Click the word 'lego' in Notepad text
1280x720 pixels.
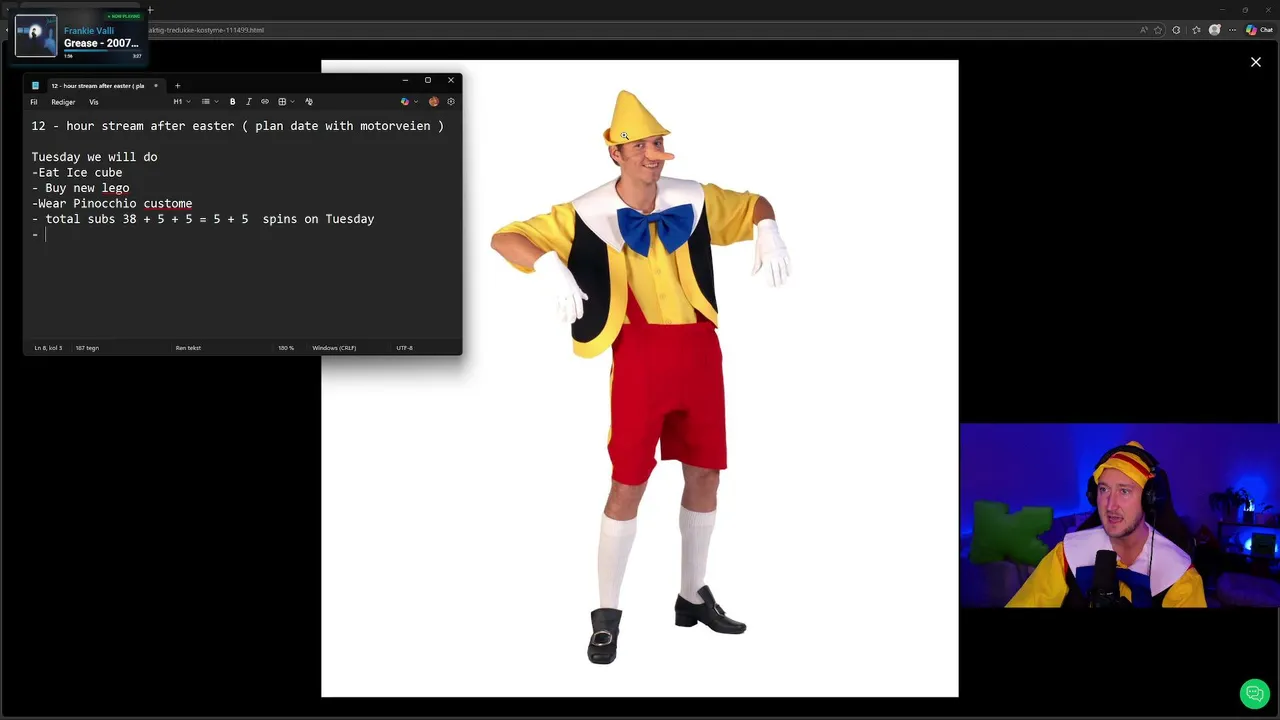[x=115, y=188]
